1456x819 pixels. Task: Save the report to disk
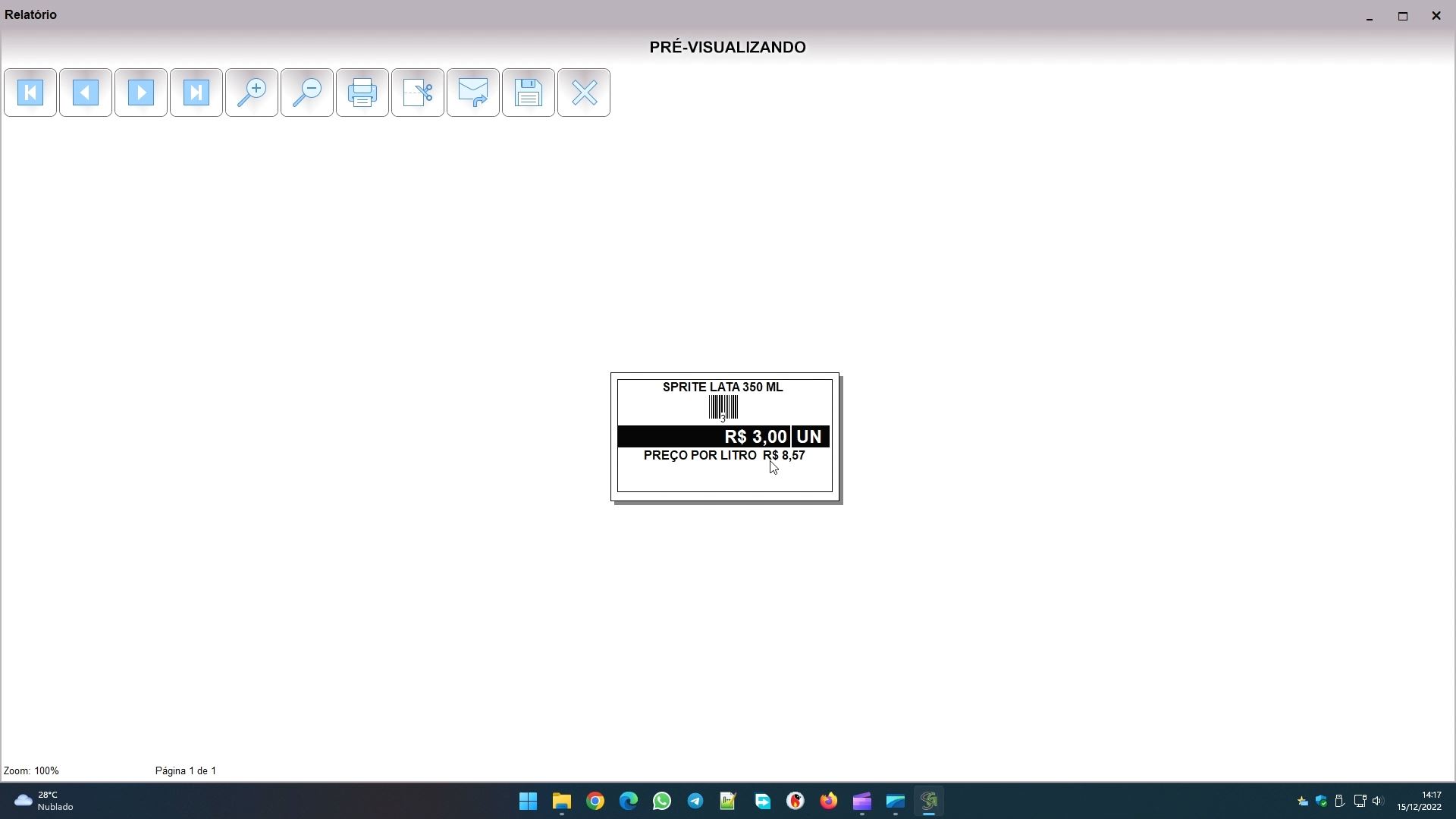[x=529, y=93]
